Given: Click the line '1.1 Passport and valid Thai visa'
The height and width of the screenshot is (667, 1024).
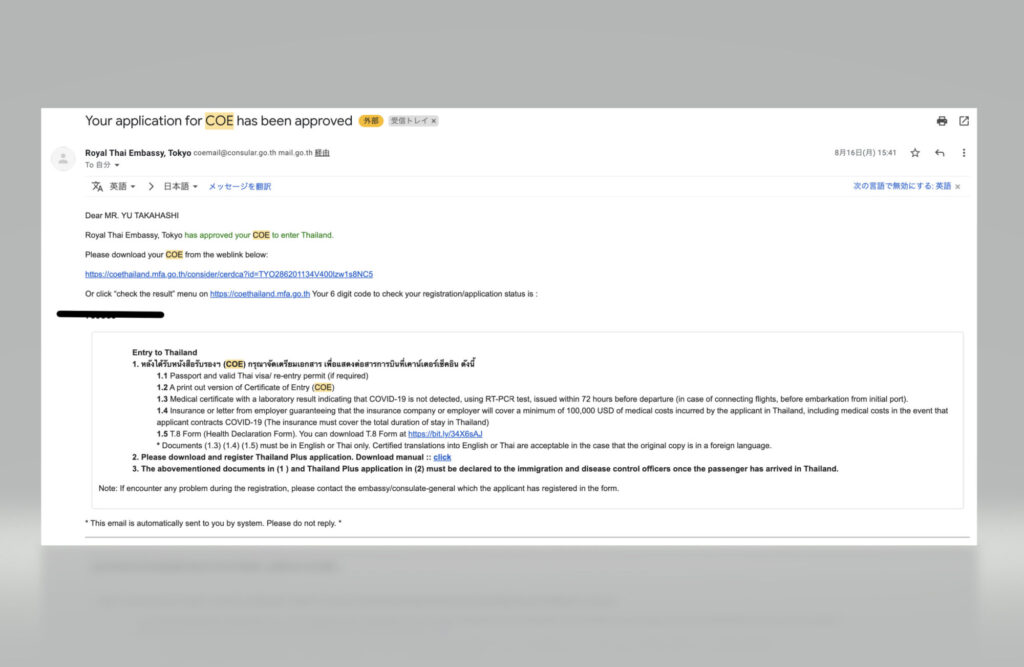Looking at the screenshot, I should pos(263,376).
